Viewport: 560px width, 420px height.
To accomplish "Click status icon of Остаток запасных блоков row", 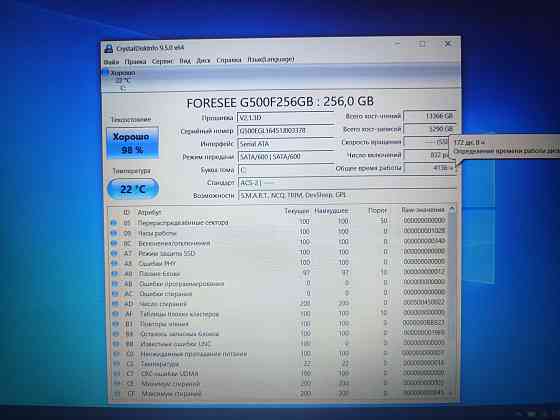I will pyautogui.click(x=116, y=334).
